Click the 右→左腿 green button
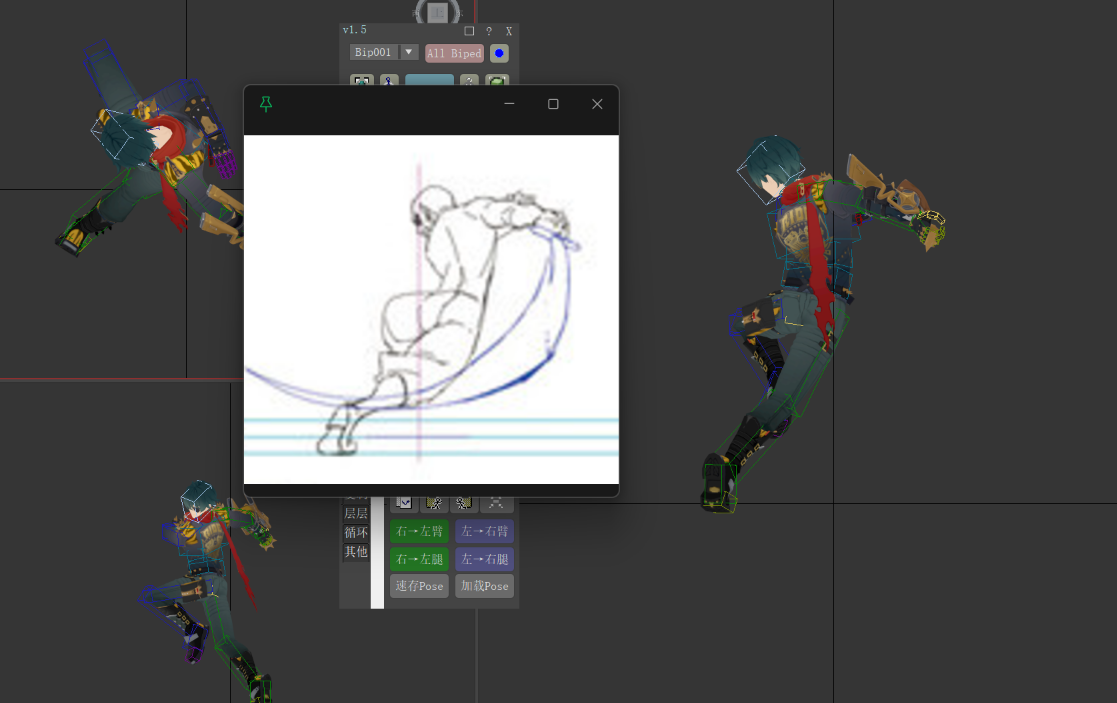The width and height of the screenshot is (1117, 703). [420, 559]
